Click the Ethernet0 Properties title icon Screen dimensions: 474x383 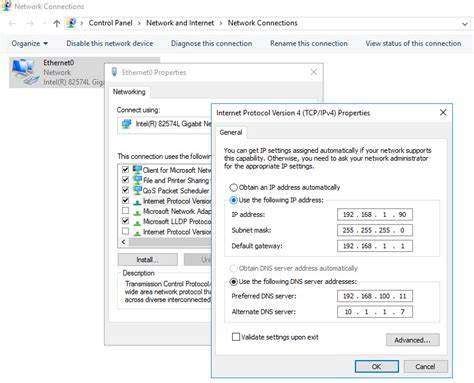tap(114, 72)
